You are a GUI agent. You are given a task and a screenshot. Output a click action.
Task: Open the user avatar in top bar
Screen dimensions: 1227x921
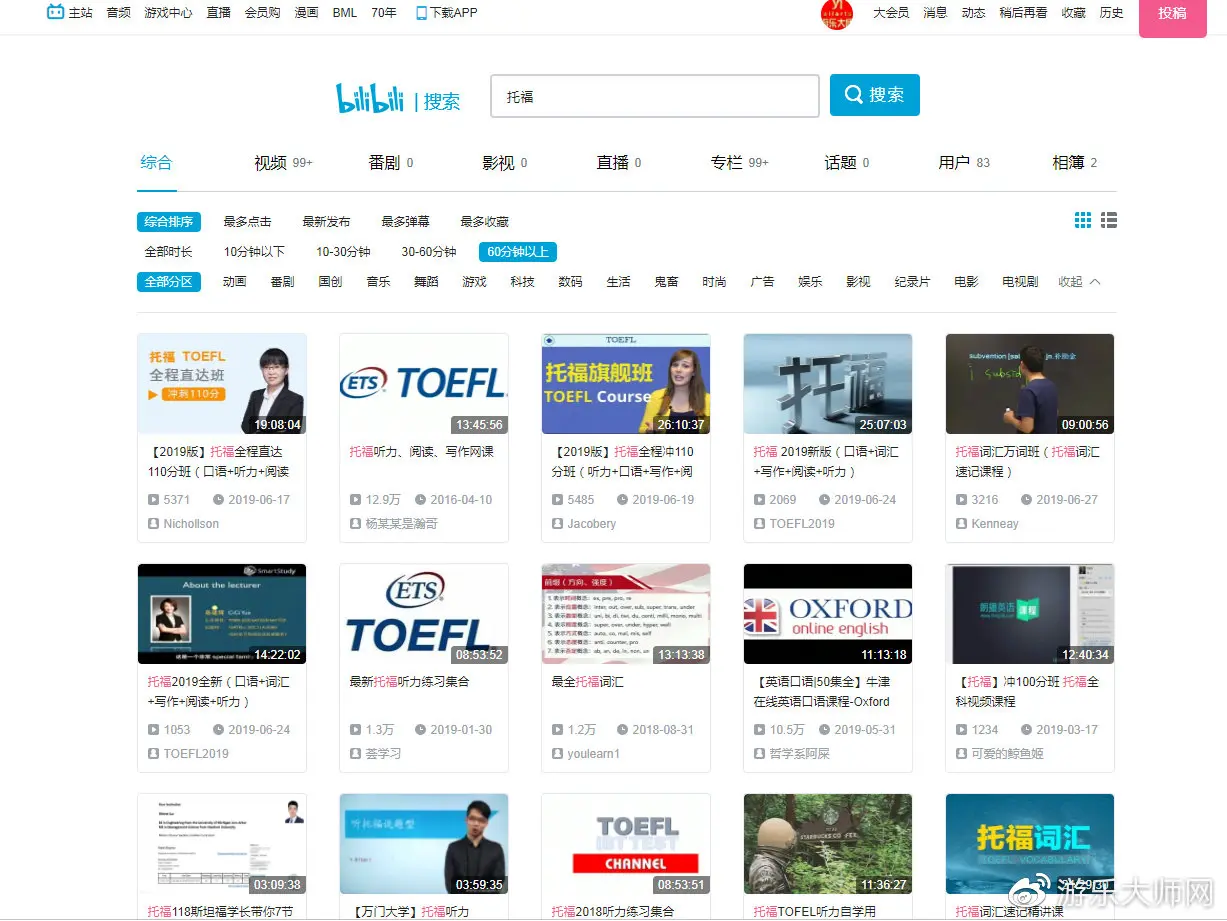(837, 14)
